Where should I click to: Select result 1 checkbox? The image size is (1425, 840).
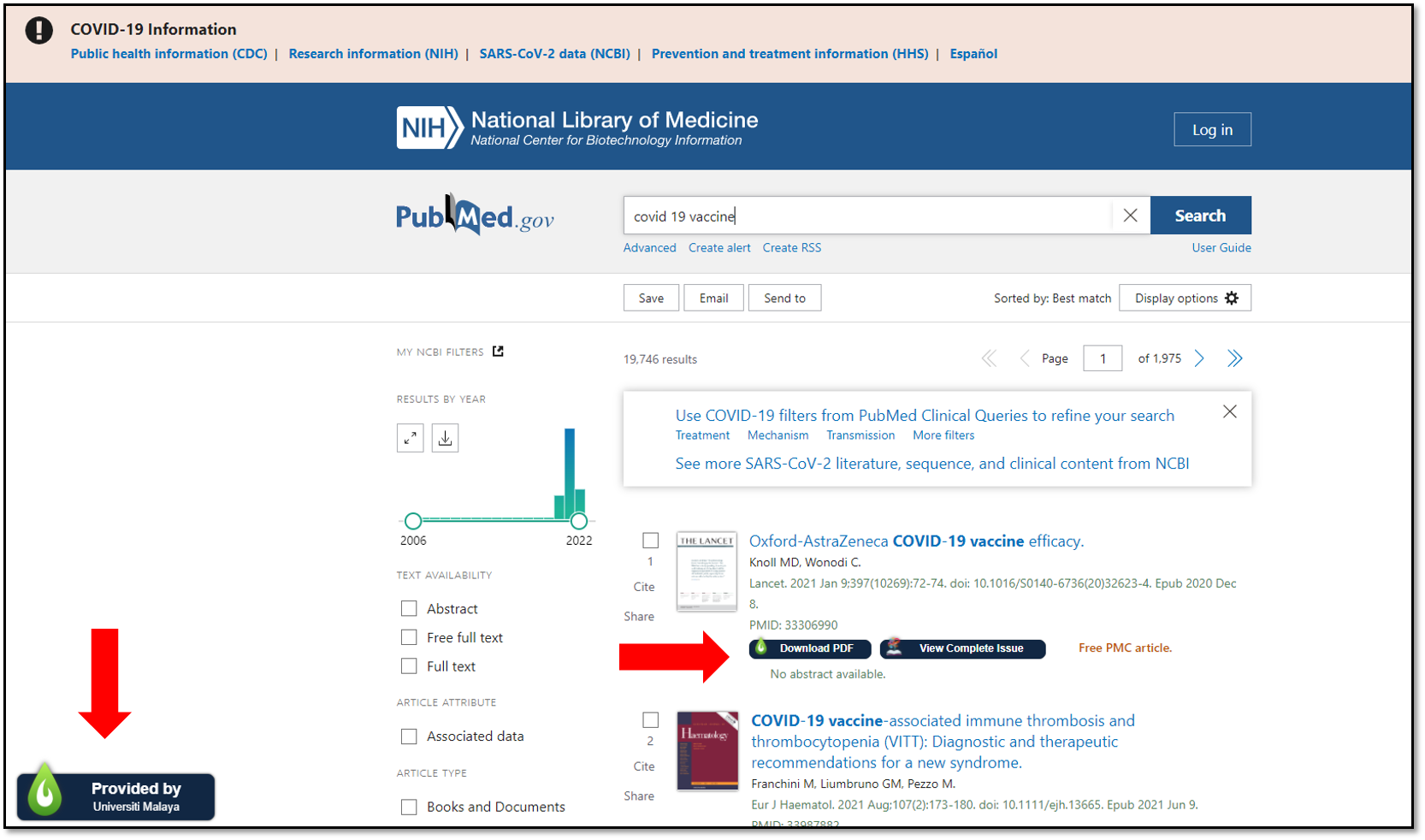(x=651, y=541)
